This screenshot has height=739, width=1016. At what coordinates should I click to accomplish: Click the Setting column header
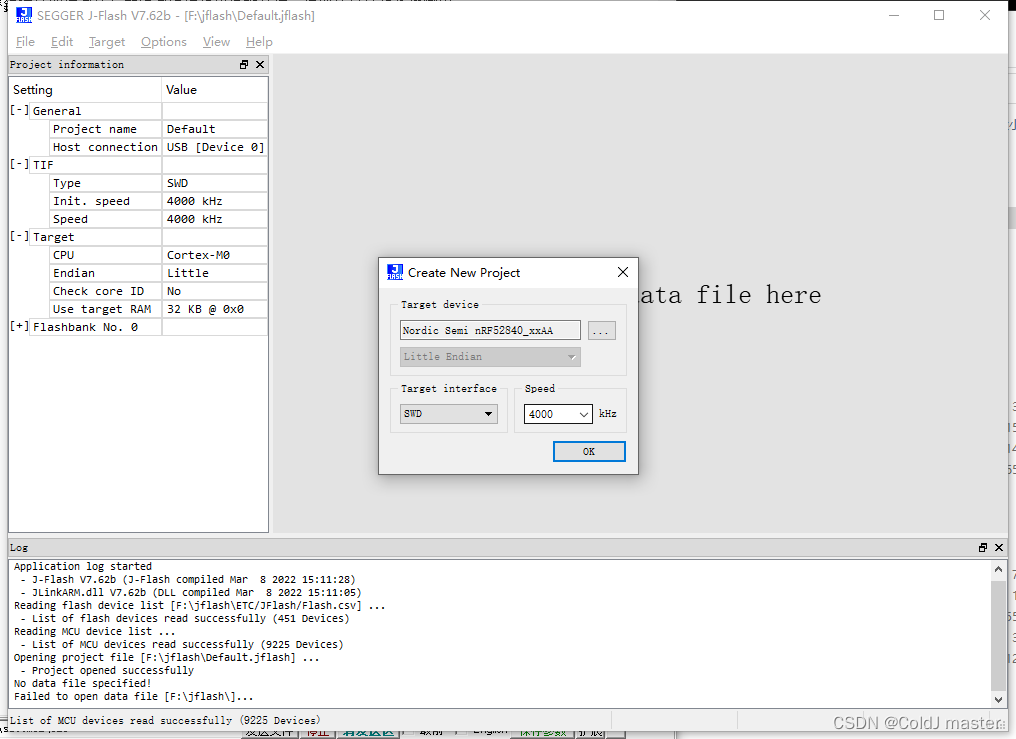click(x=85, y=89)
